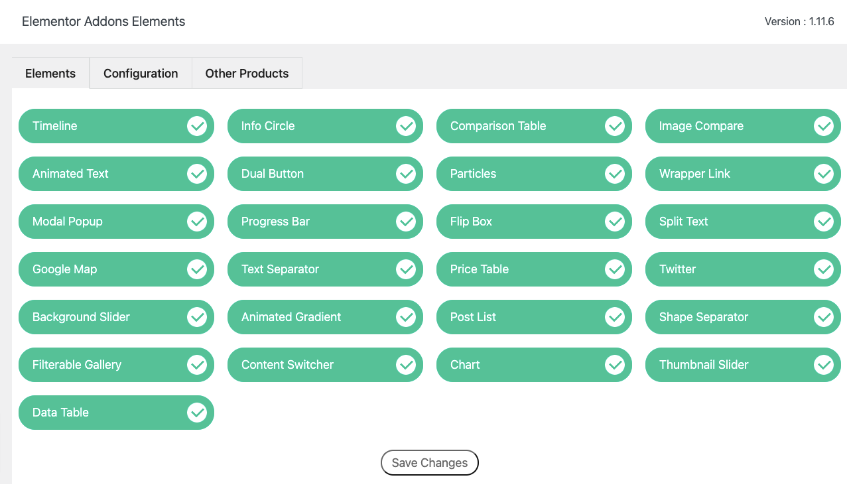
Task: Click the checkmark icon on Comparison Table
Action: 615,126
